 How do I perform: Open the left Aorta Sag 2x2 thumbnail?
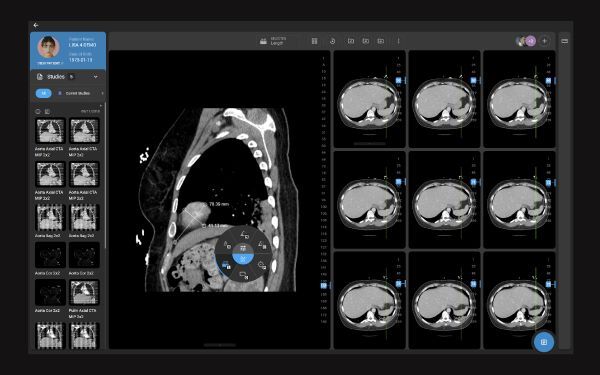click(x=50, y=218)
